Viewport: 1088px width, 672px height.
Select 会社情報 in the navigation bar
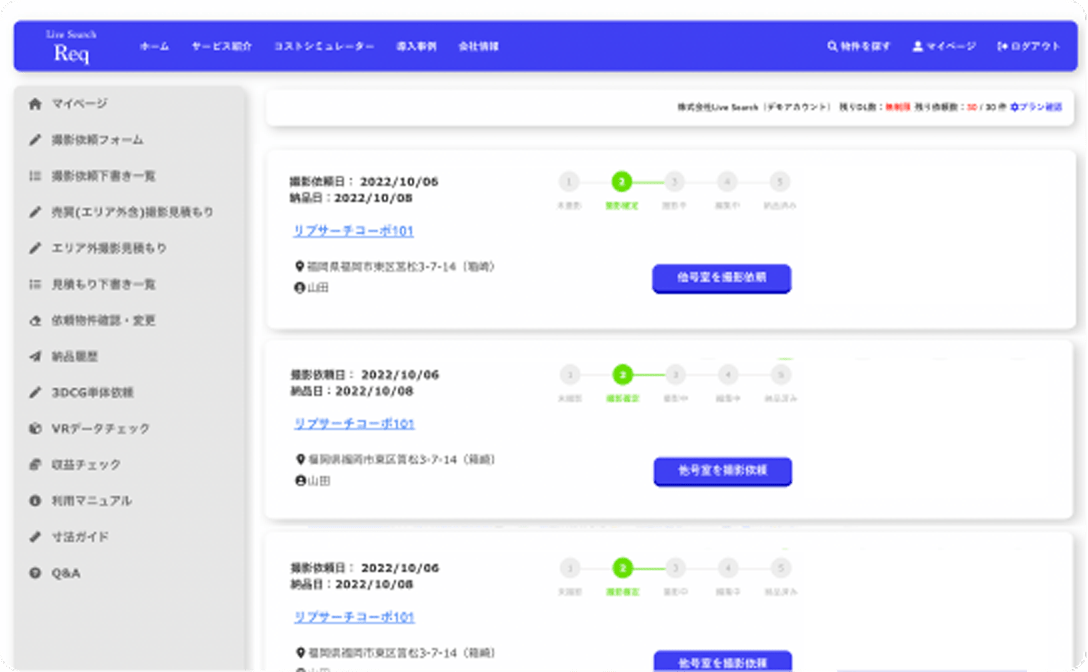click(478, 47)
